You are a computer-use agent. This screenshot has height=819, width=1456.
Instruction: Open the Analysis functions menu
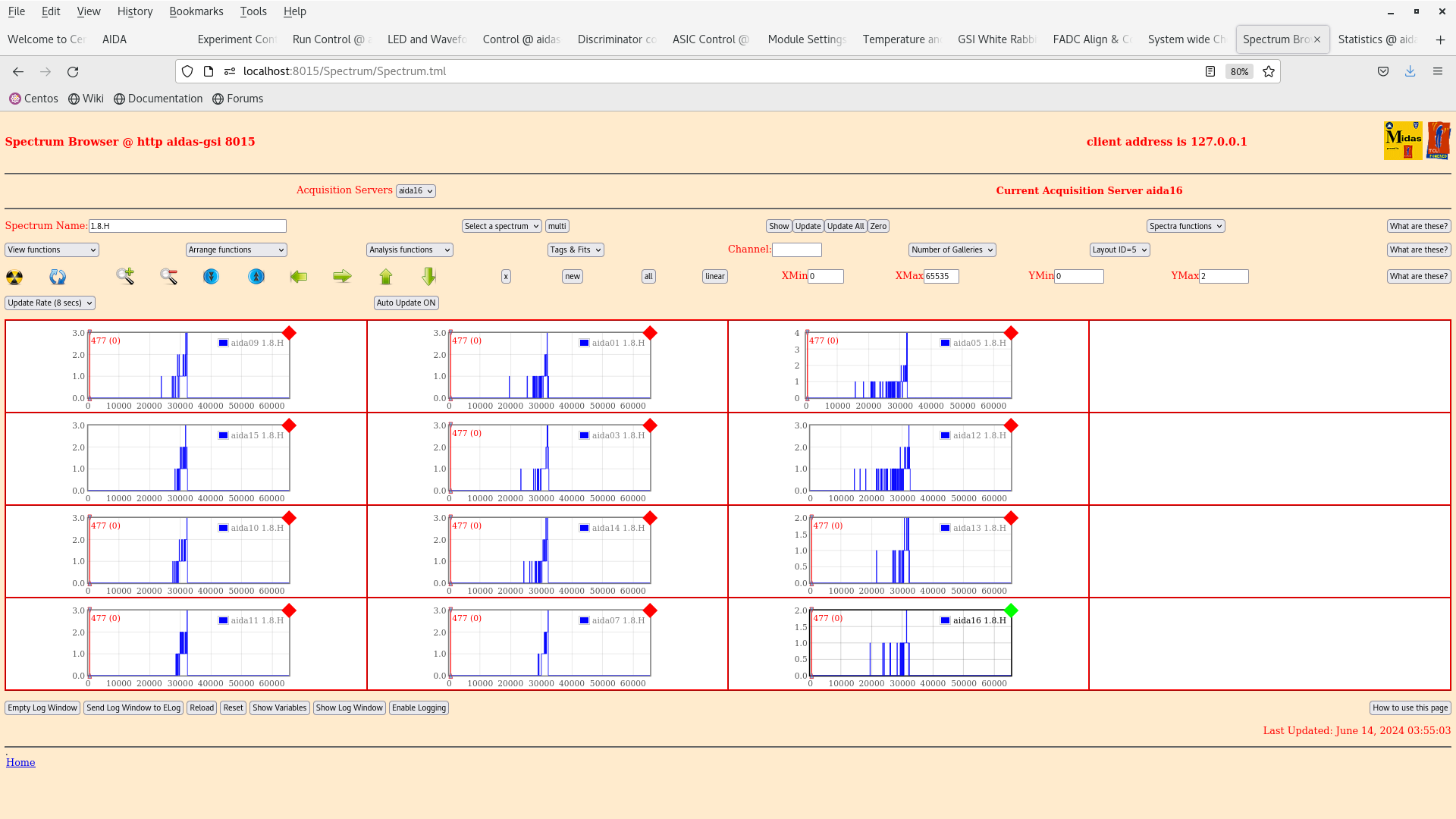(409, 249)
